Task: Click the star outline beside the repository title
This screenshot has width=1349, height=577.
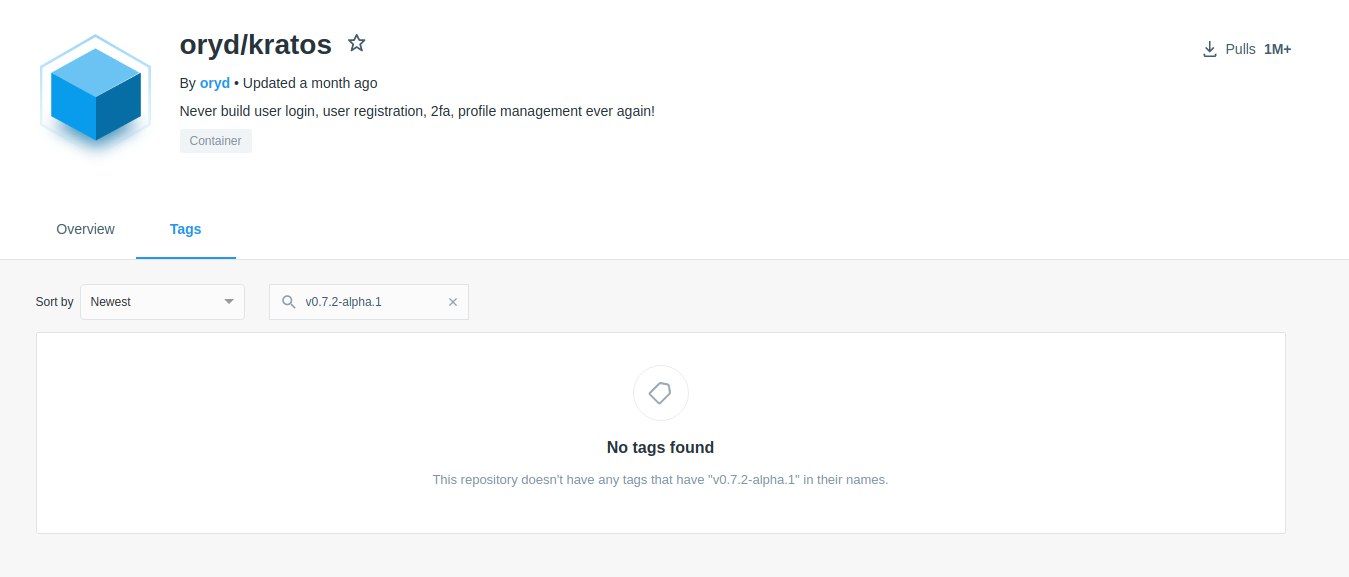Action: click(x=357, y=43)
